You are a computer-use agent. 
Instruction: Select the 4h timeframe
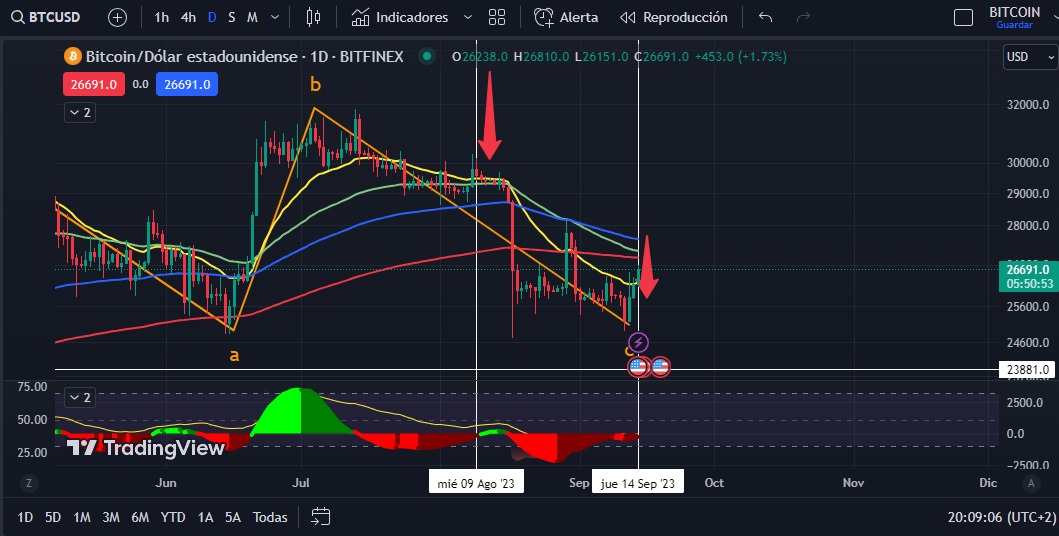coord(188,18)
